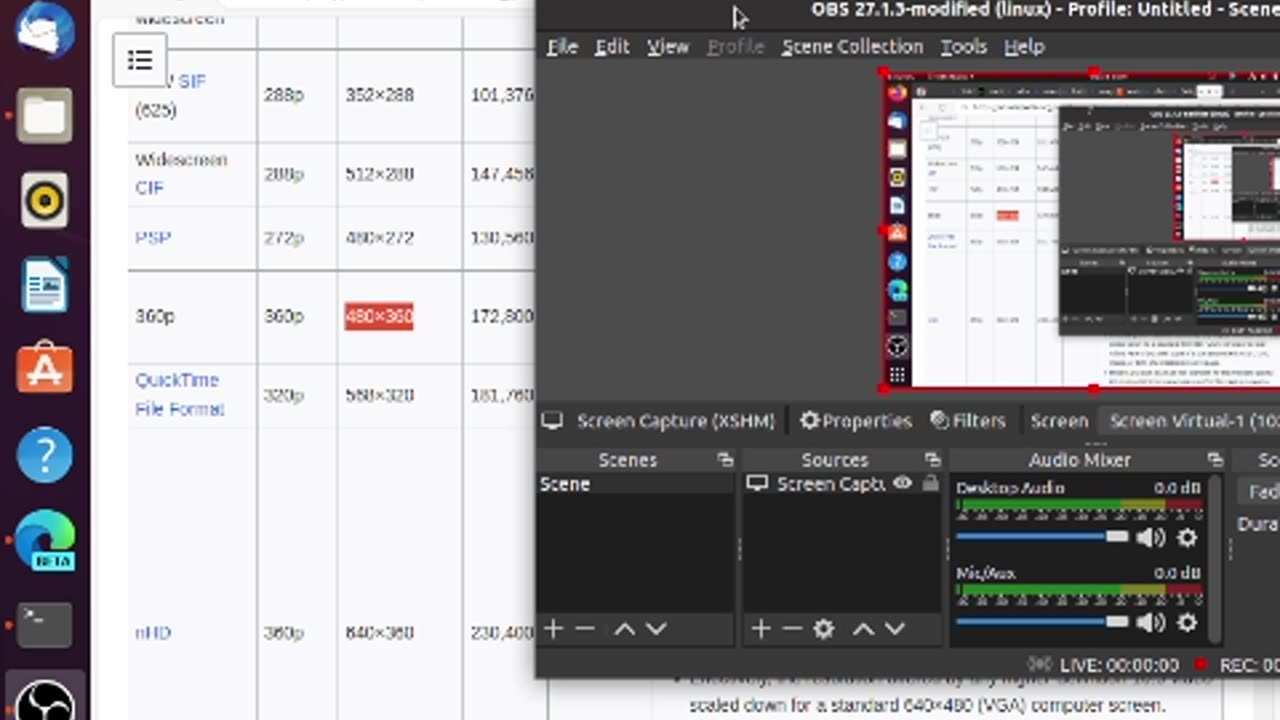This screenshot has width=1280, height=720.
Task: Move scene down in Scenes panel
Action: [656, 629]
